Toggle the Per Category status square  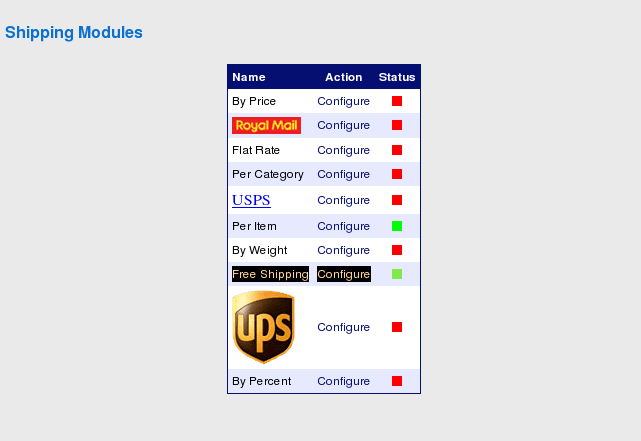(397, 174)
